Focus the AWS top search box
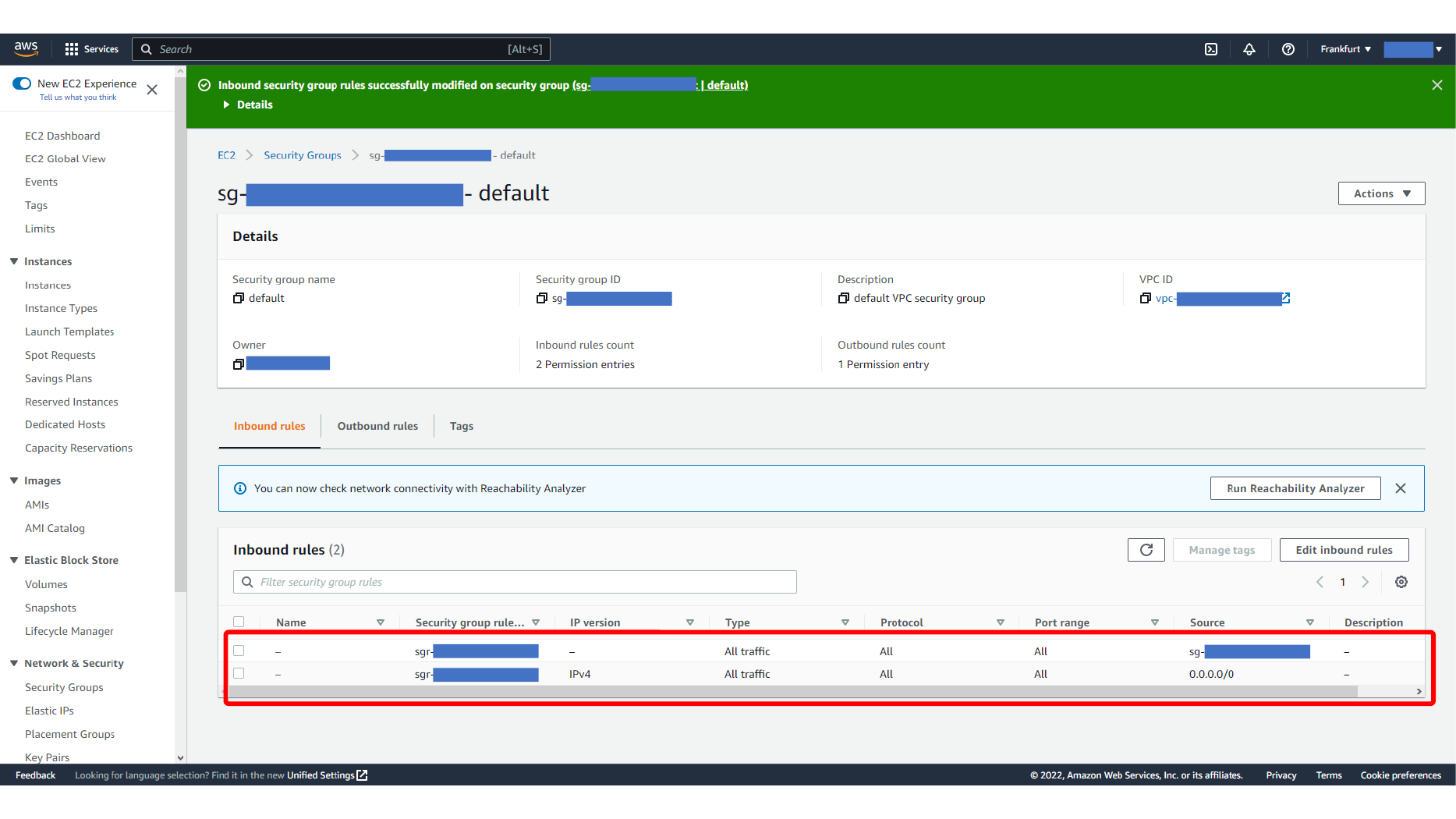1456x819 pixels. pyautogui.click(x=342, y=49)
